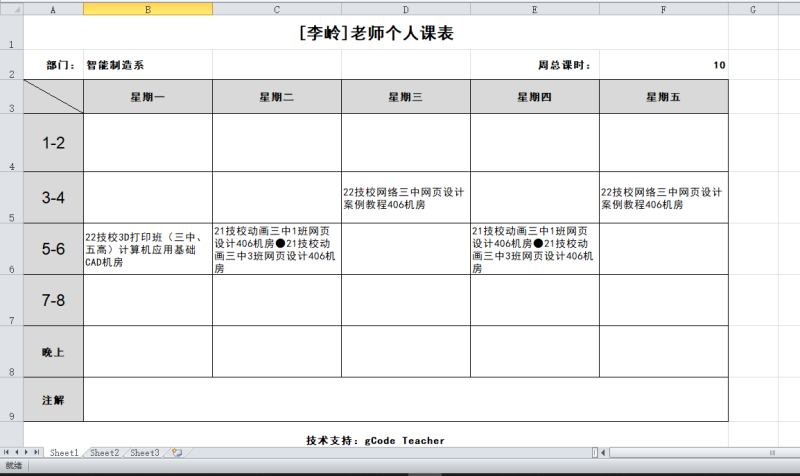Select the Sheet1 tab
This screenshot has width=800, height=476.
[64, 453]
